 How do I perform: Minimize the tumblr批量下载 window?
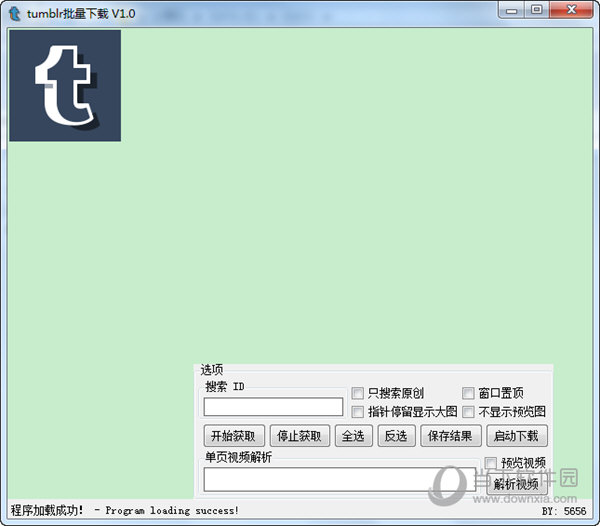[512, 10]
